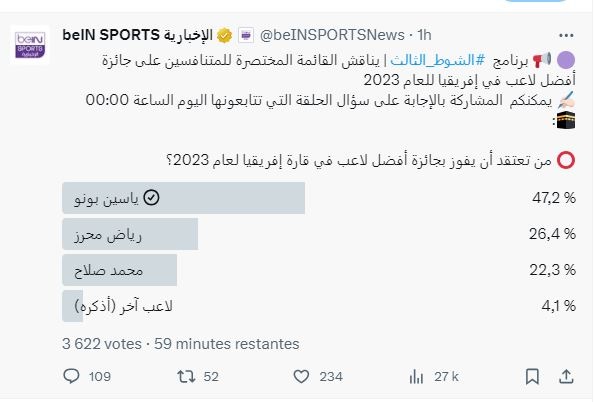Open the beIN SPORTS الإخبارية account name

point(137,35)
